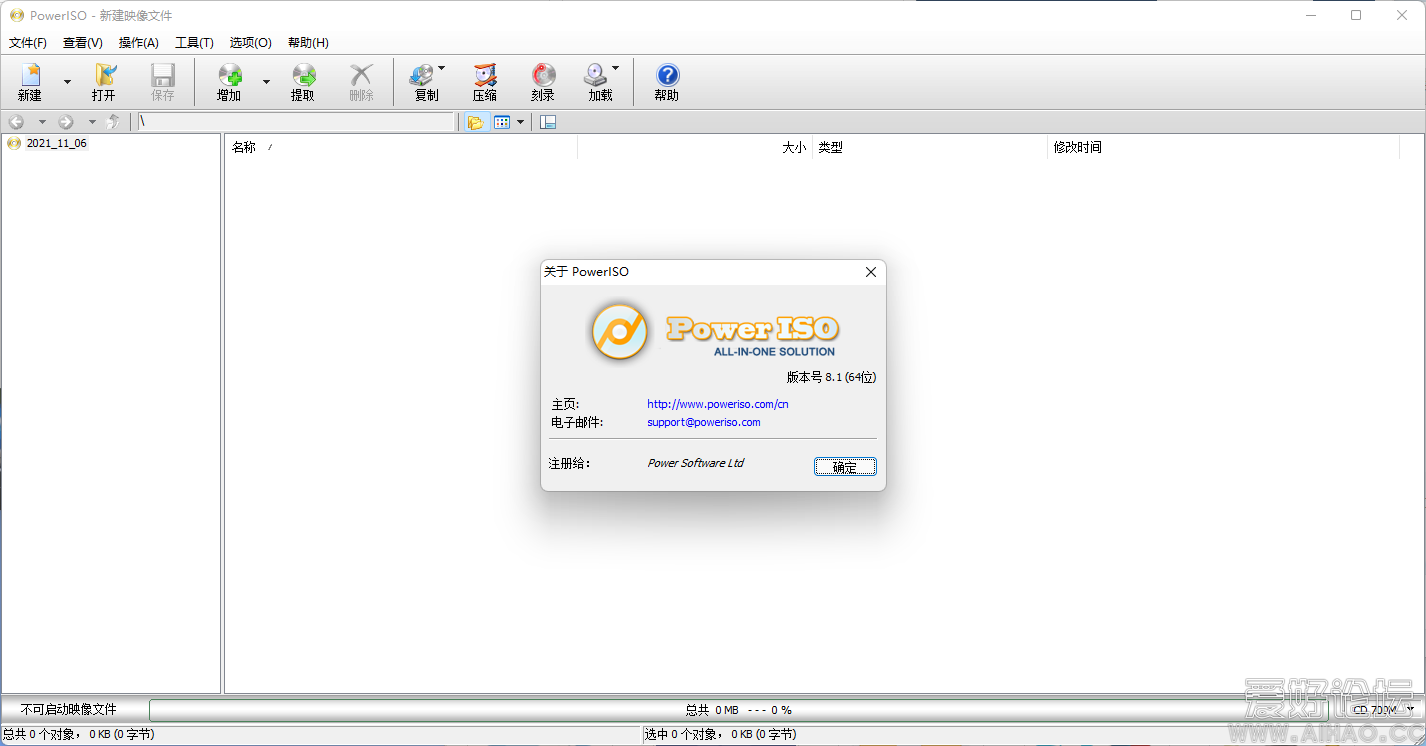Toggle the layout pane icon beside view options
Screen dimensions: 1426x746
pyautogui.click(x=548, y=122)
